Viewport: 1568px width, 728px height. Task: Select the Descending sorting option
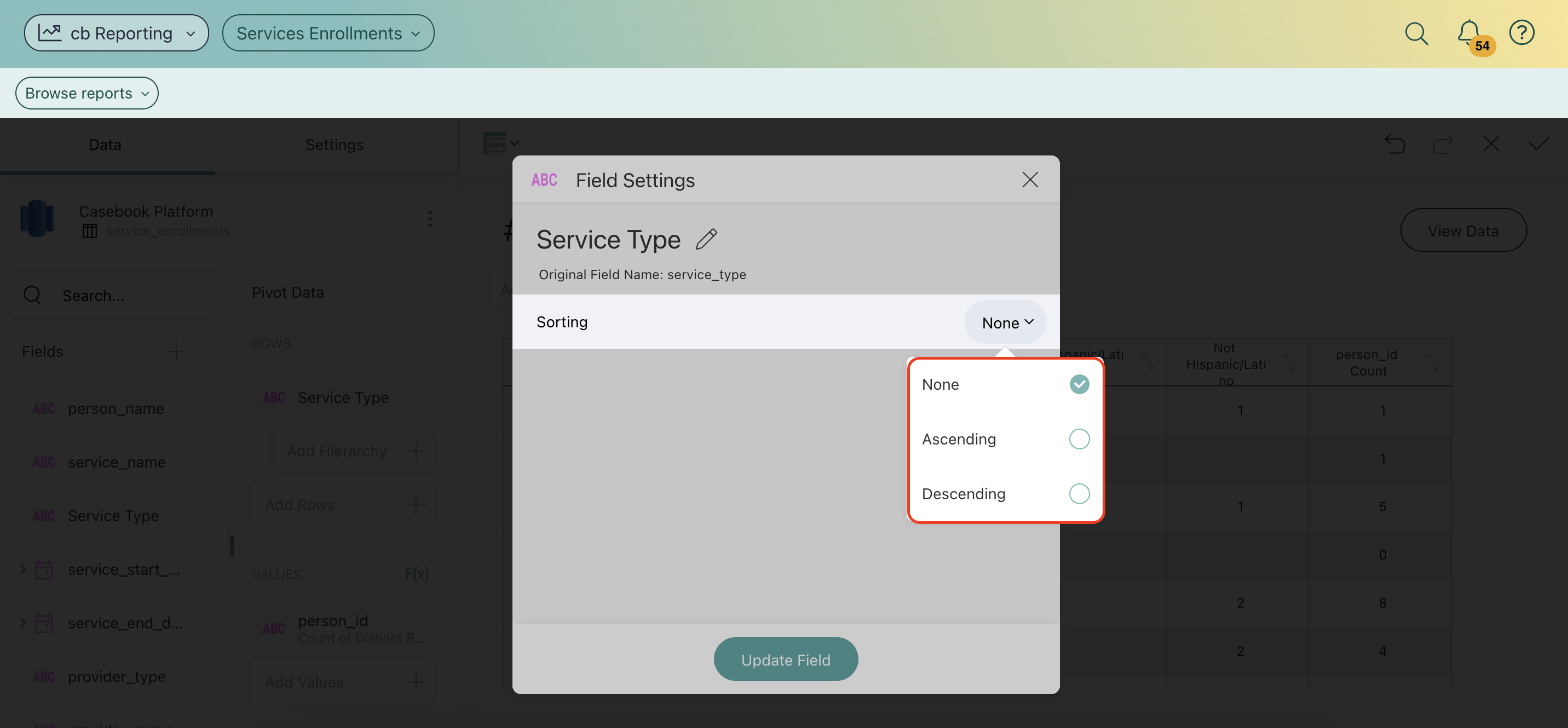tap(1079, 494)
